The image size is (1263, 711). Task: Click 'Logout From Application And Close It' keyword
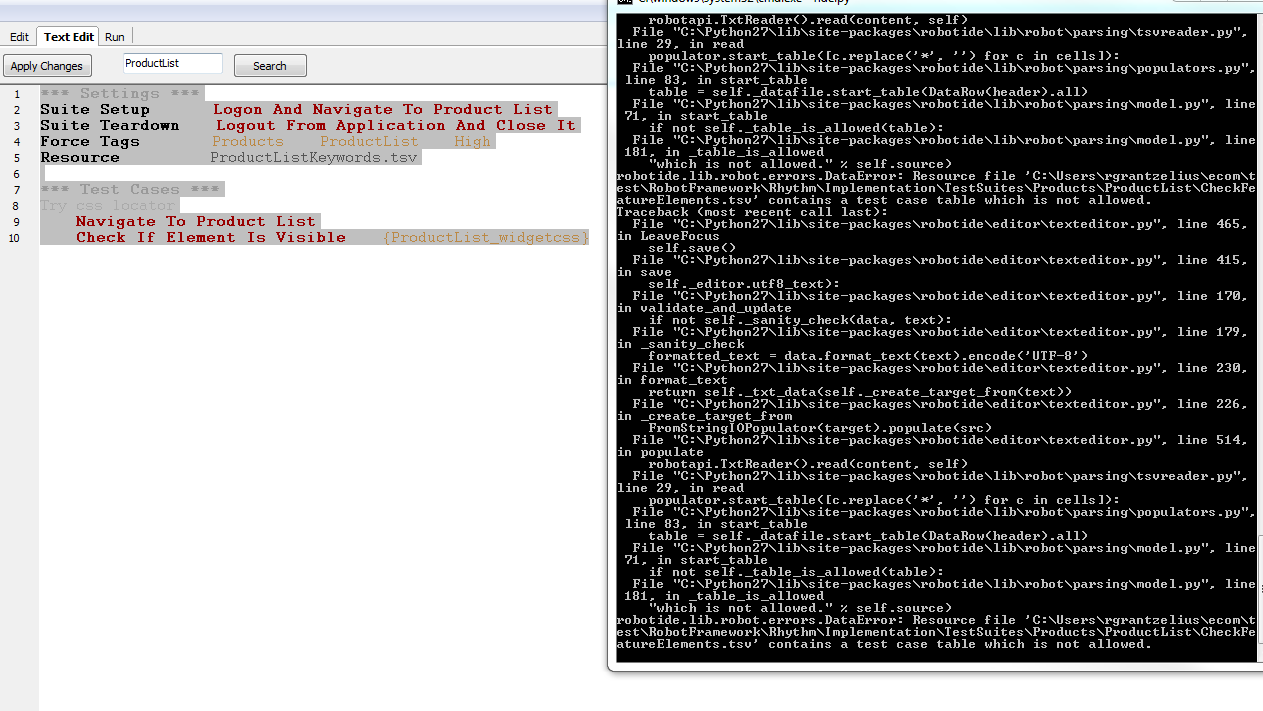click(x=396, y=126)
